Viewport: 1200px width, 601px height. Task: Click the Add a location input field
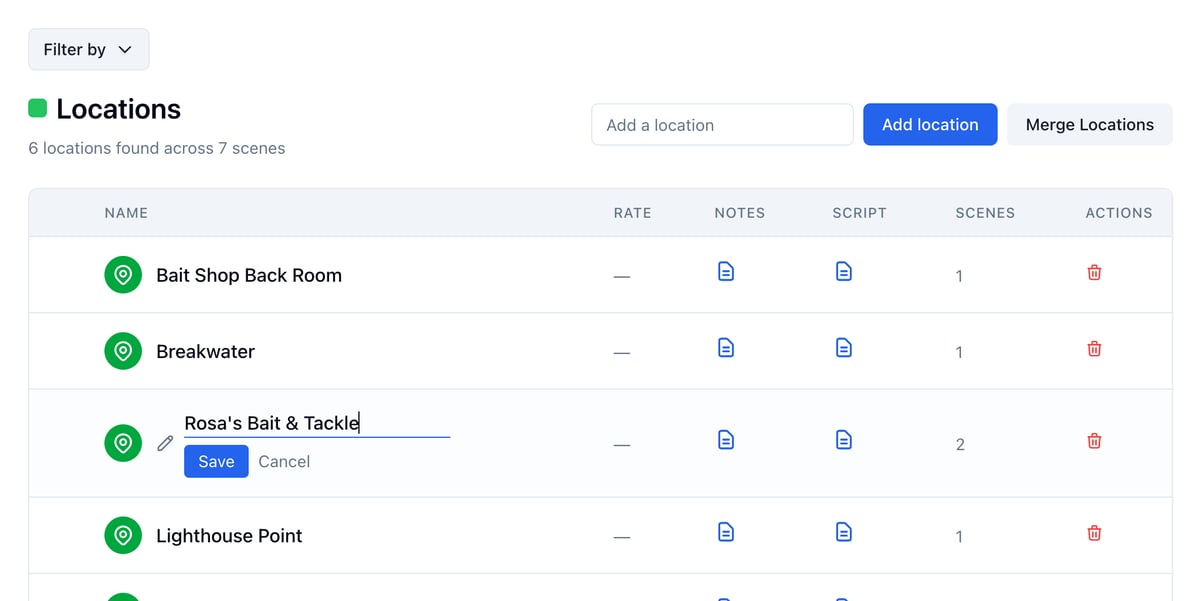coord(722,125)
